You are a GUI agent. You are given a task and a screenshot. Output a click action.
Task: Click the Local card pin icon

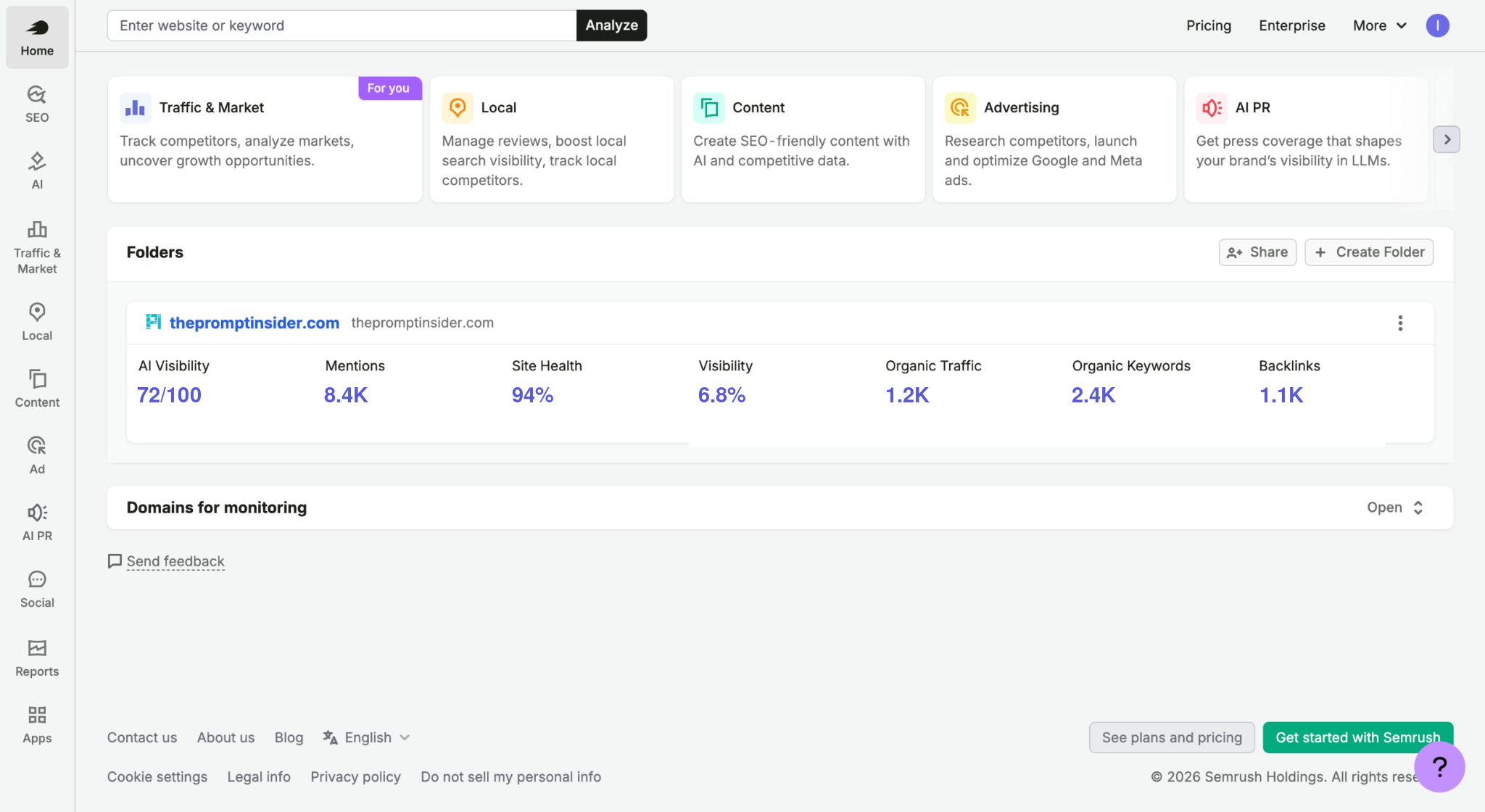coord(458,108)
